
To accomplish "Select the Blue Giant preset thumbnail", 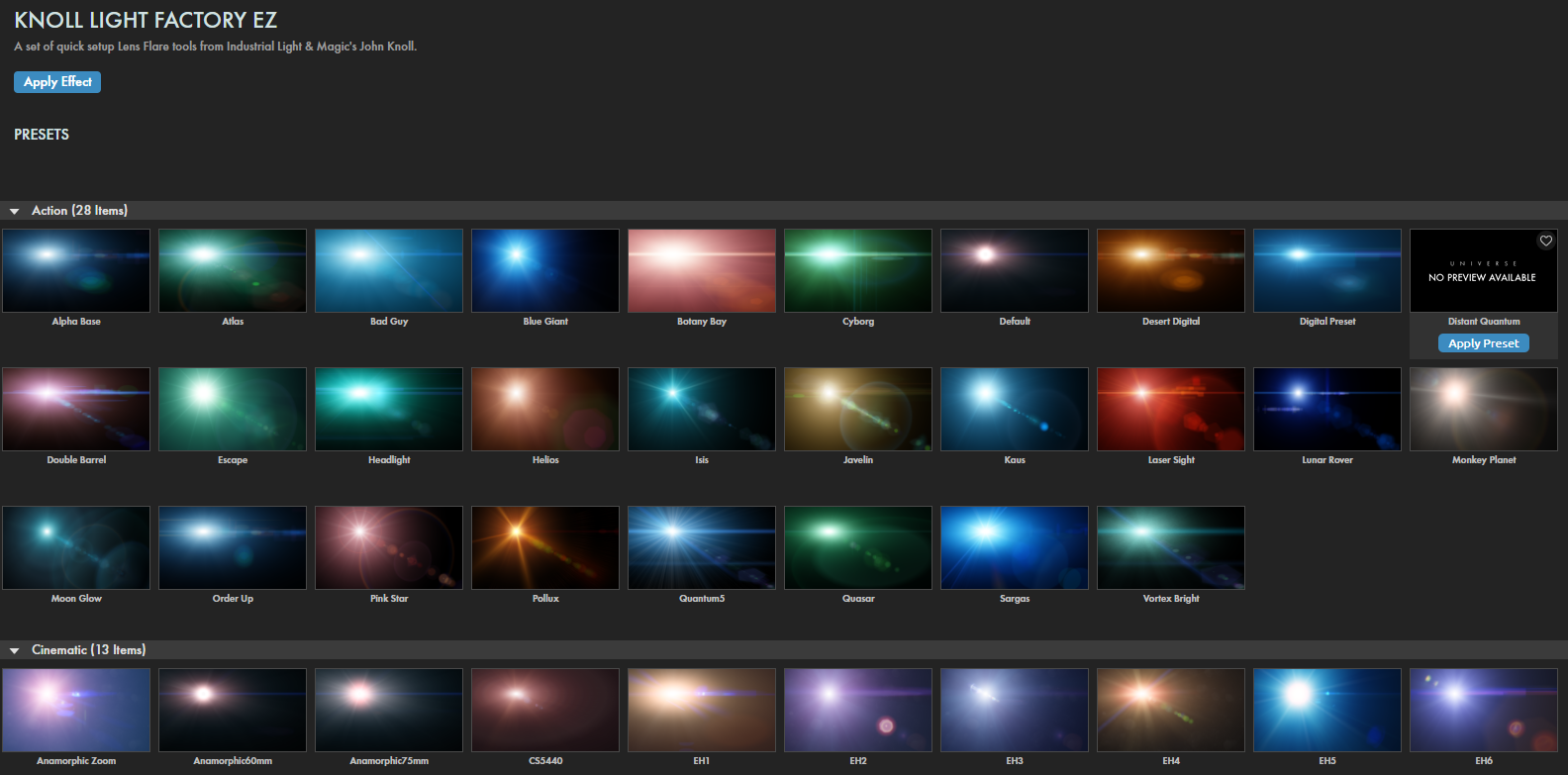I will tap(545, 270).
